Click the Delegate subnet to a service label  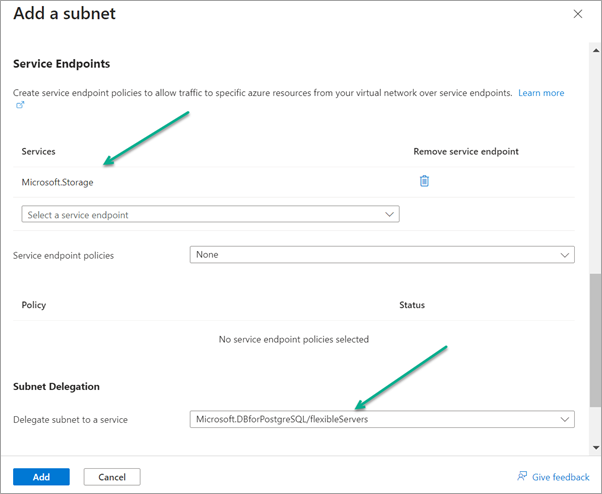[70, 420]
